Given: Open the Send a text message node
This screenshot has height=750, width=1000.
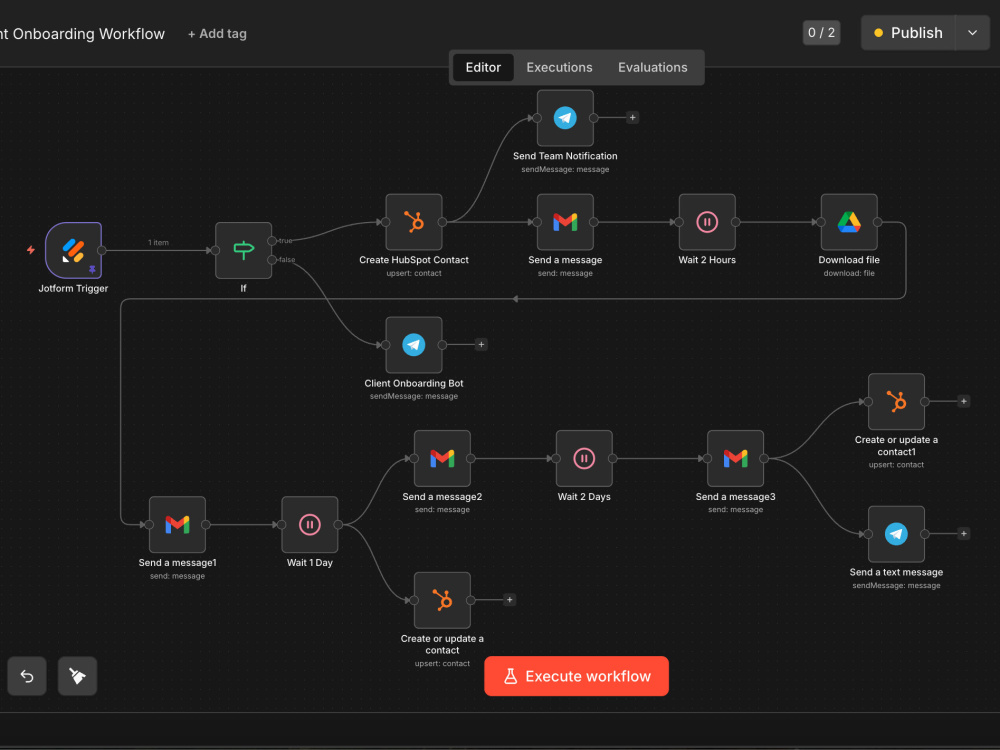Looking at the screenshot, I should 896,534.
